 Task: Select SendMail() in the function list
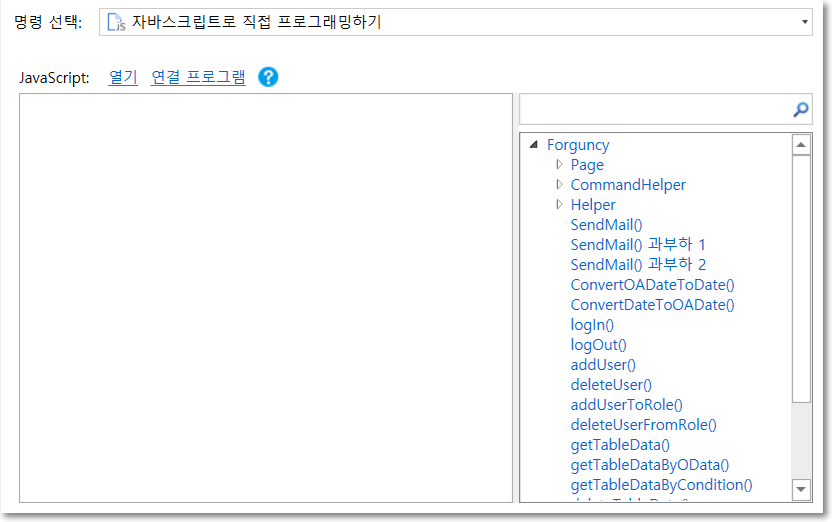pos(606,225)
